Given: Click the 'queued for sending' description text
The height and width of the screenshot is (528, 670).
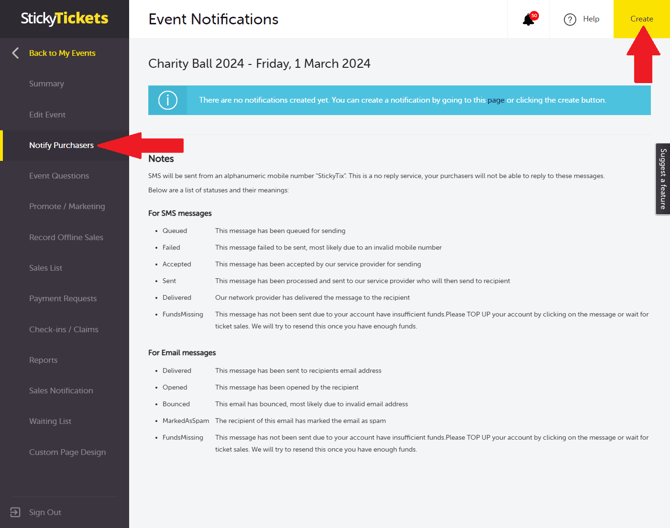Looking at the screenshot, I should [280, 231].
